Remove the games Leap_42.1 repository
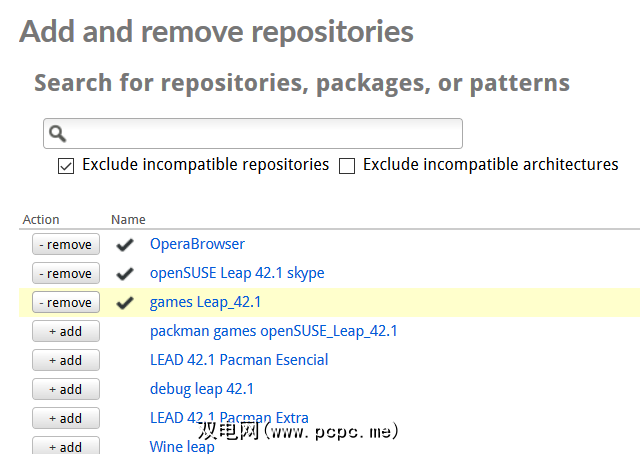Image resolution: width=640 pixels, height=454 pixels. click(x=66, y=302)
